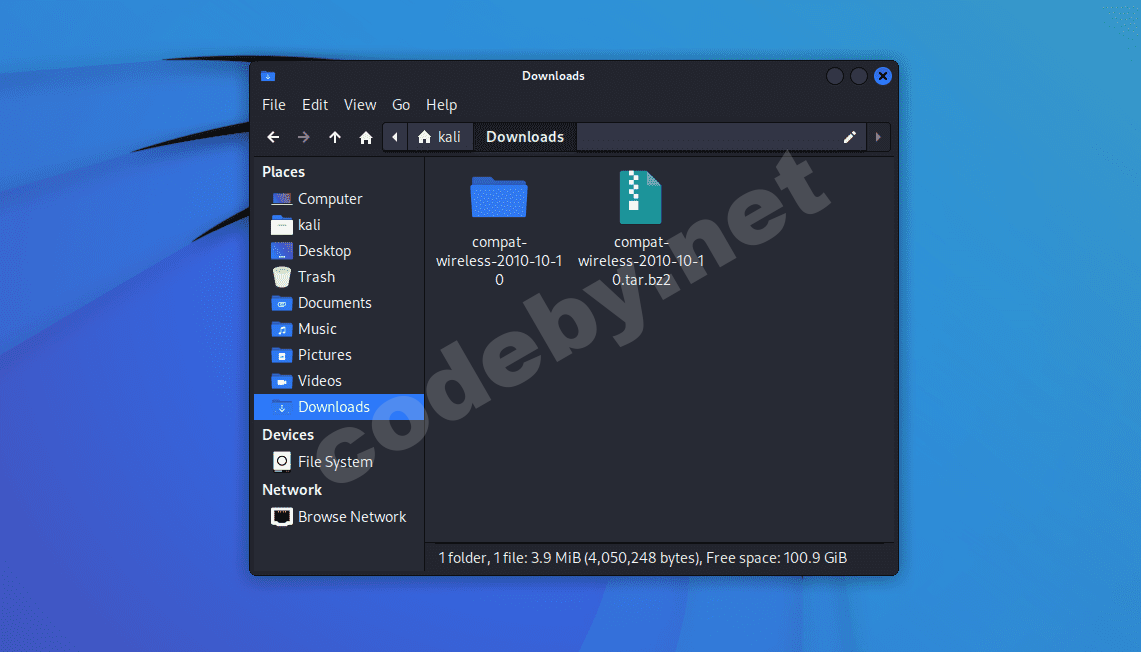Screen dimensions: 1141x652
Task: Toggle location edit mode with pencil icon
Action: click(849, 137)
